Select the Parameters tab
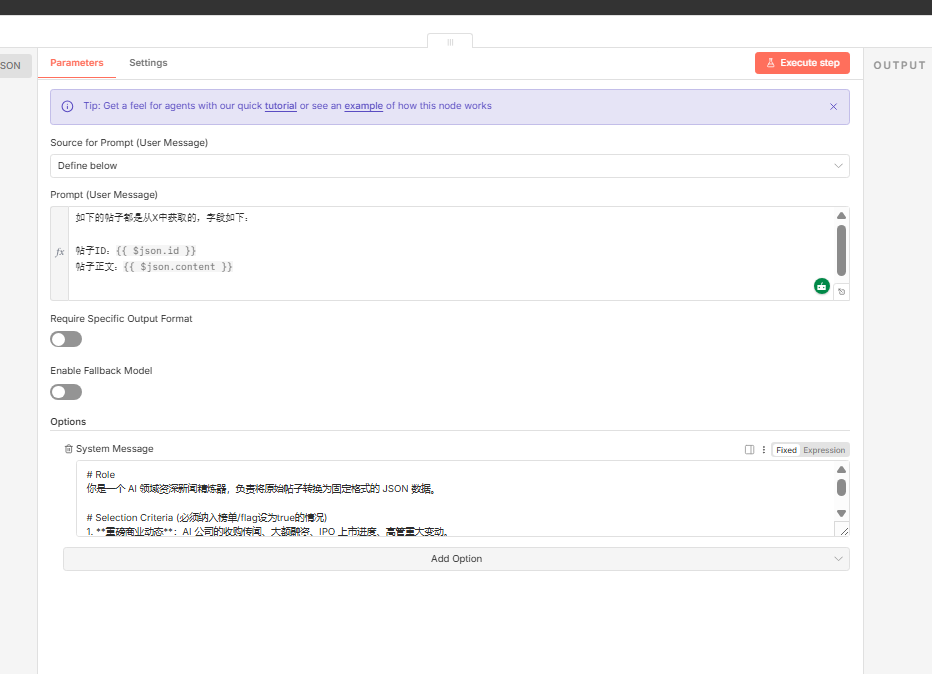The width and height of the screenshot is (932, 674). click(77, 63)
